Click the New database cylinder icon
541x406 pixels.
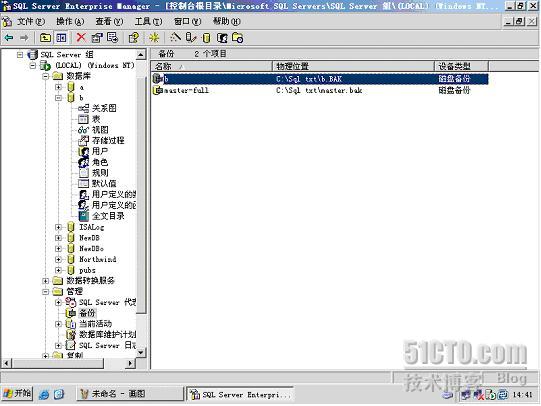click(206, 38)
